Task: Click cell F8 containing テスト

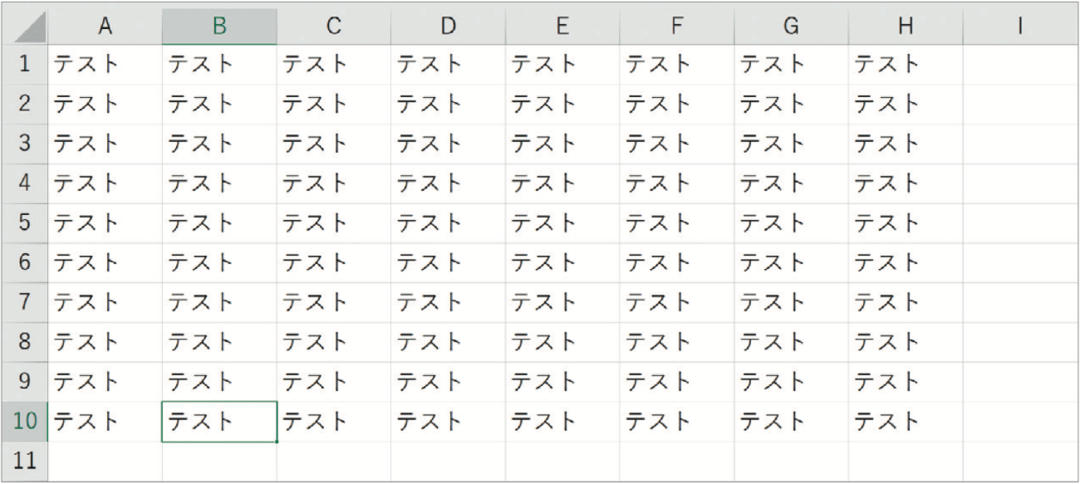Action: pyautogui.click(x=676, y=342)
